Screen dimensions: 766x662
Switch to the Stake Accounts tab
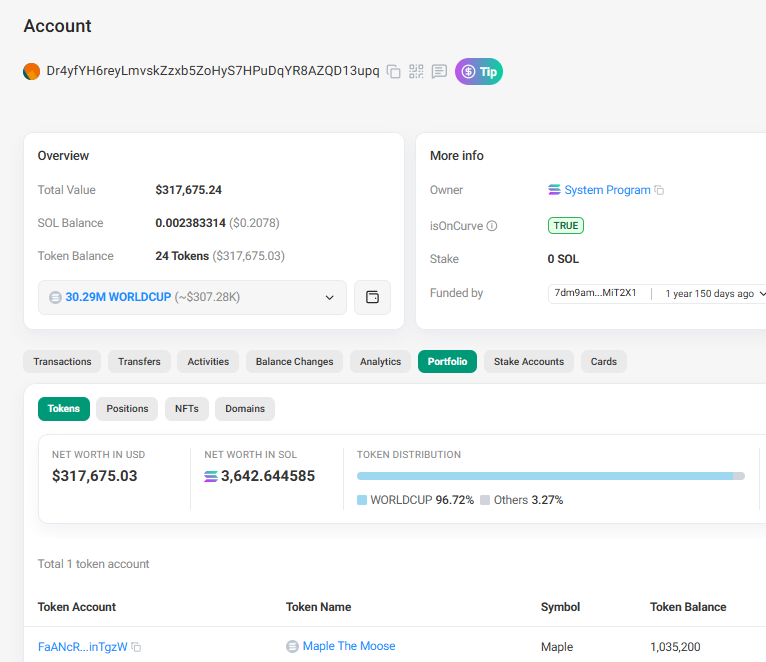(529, 362)
